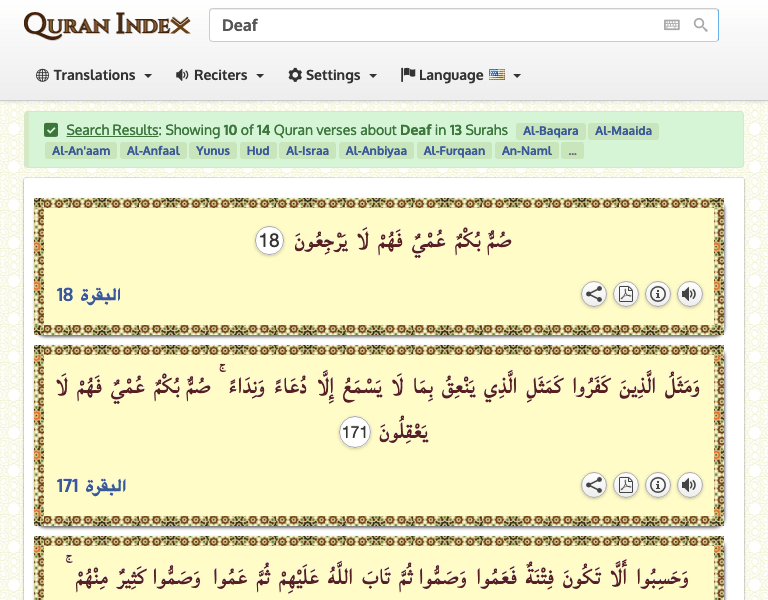768x600 pixels.
Task: Click the share icon for verse 18
Action: 594,294
